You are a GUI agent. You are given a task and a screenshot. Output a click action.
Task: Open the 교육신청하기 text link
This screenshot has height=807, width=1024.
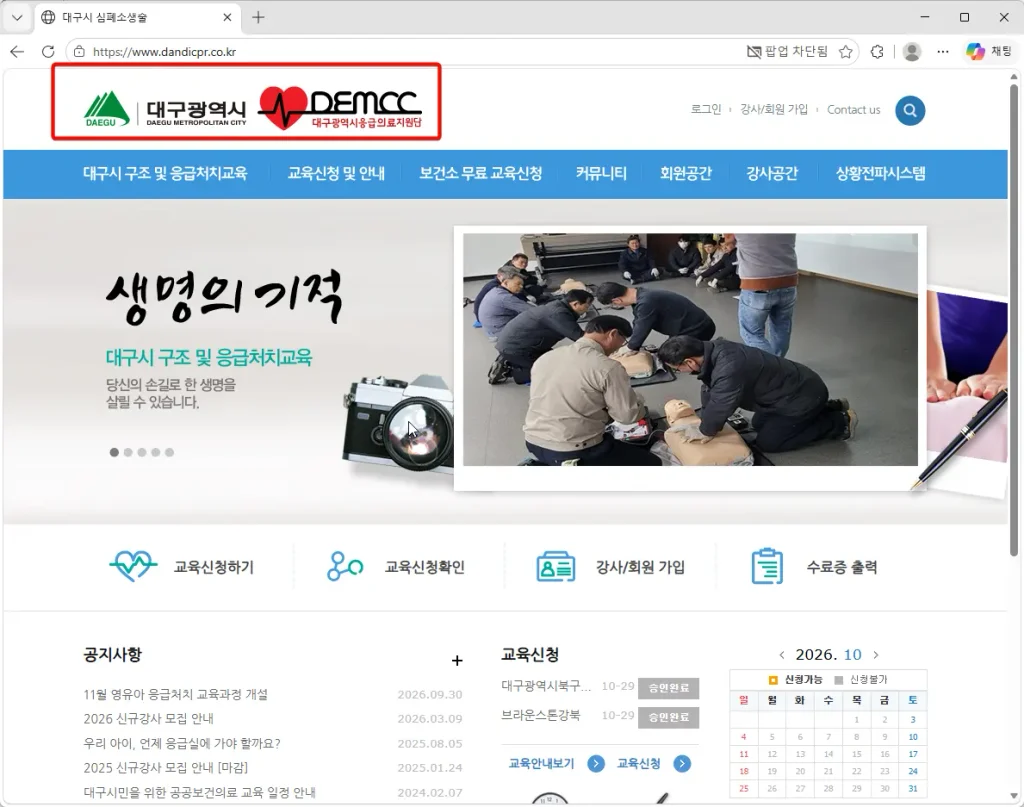tap(214, 567)
